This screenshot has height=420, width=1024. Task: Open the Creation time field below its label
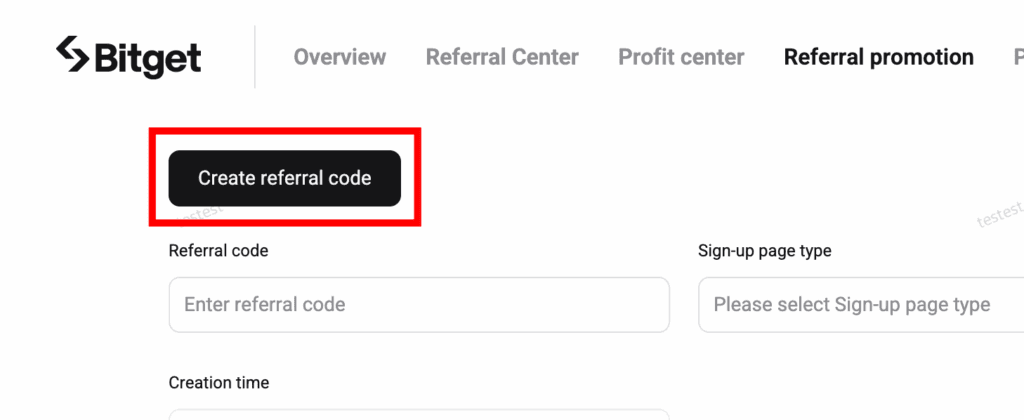pyautogui.click(x=419, y=413)
